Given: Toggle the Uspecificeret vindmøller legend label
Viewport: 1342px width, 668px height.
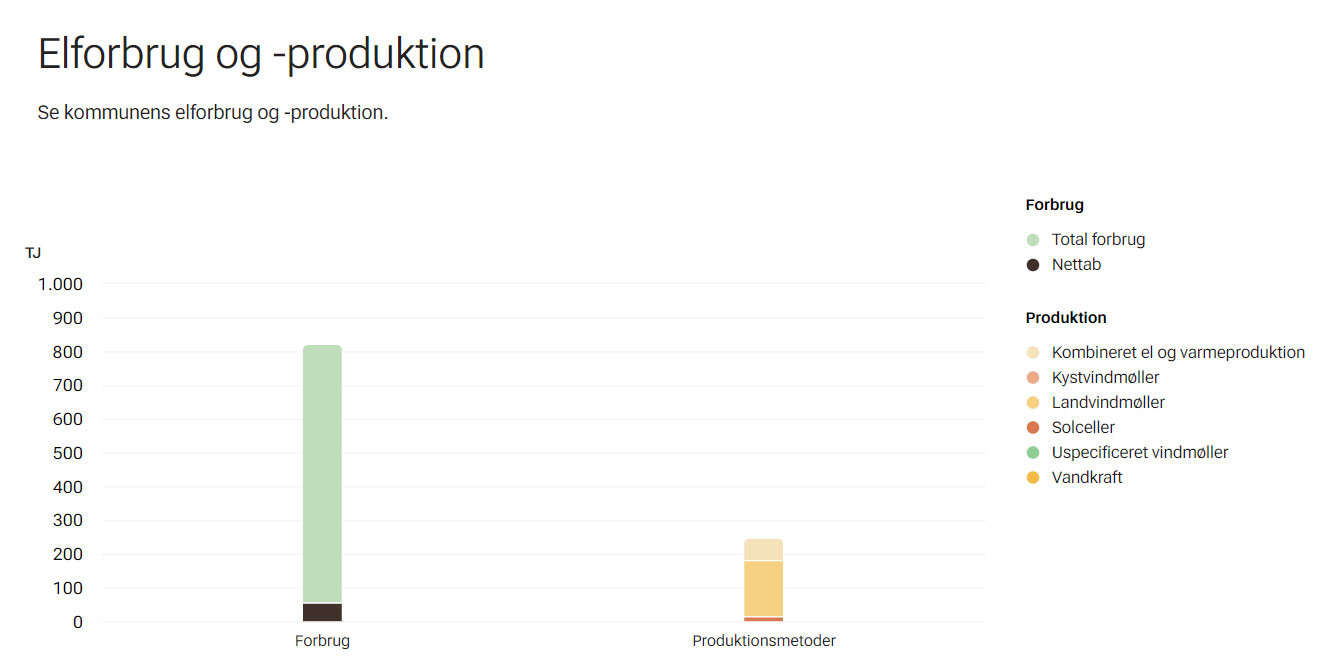Looking at the screenshot, I should click(x=1140, y=453).
